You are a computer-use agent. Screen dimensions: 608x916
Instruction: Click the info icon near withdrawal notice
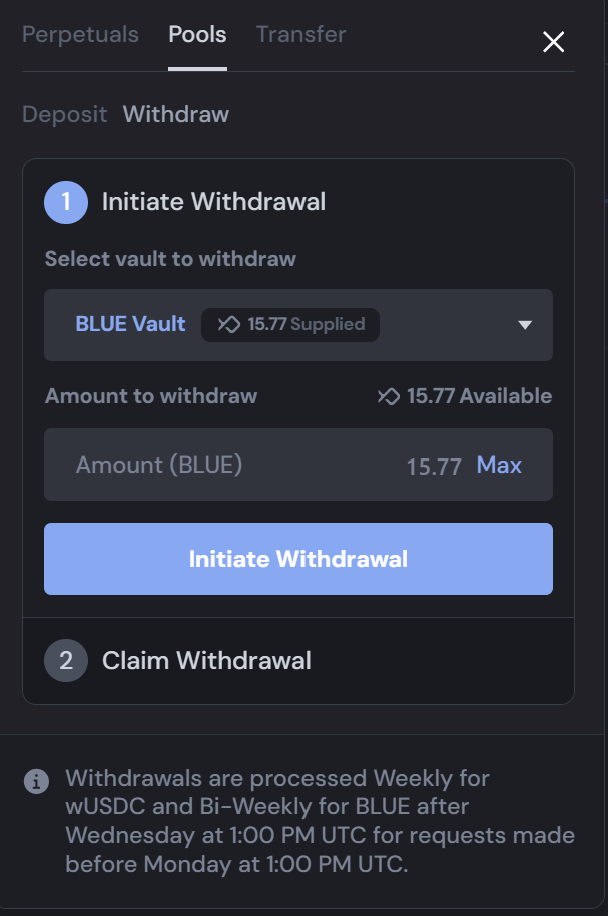click(x=36, y=781)
